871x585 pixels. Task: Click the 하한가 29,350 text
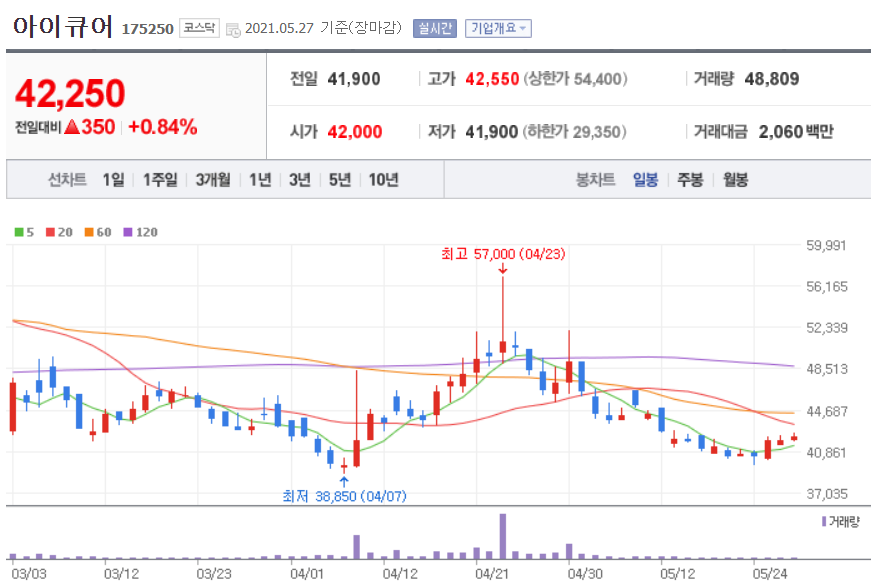[574, 132]
